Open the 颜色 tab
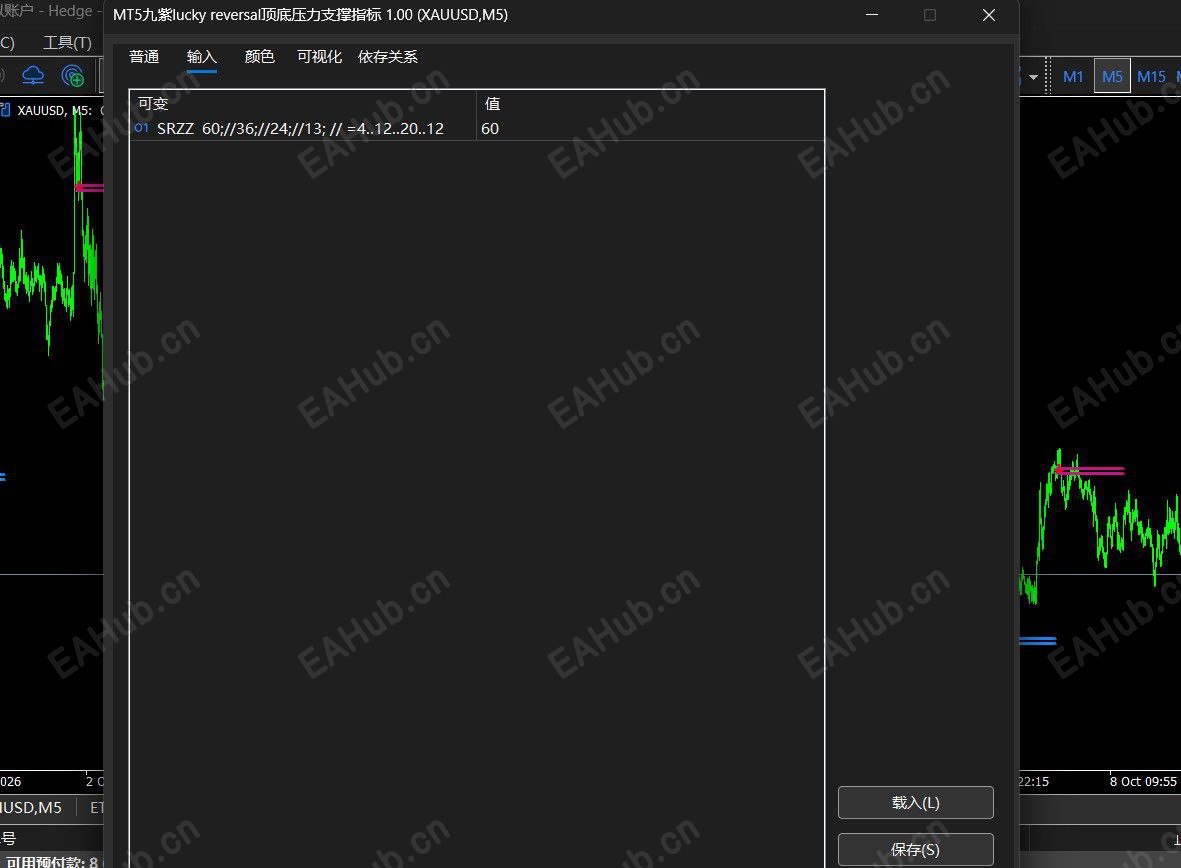 [x=259, y=57]
